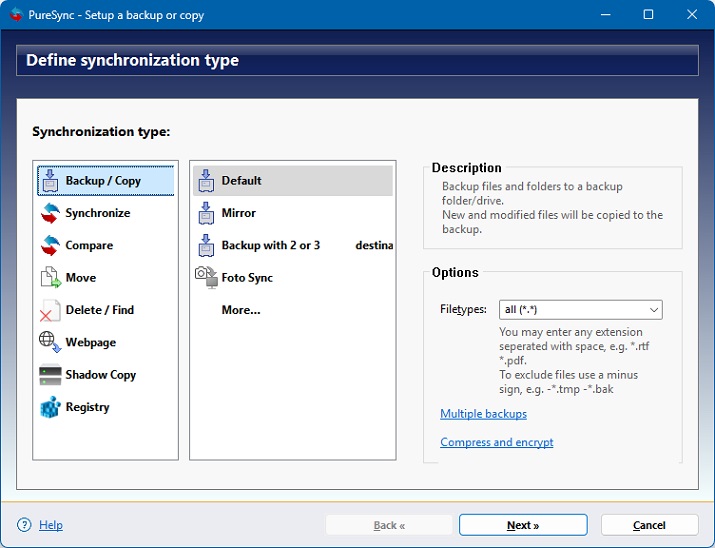Open the Multiple backups link
The image size is (715, 548).
click(483, 414)
